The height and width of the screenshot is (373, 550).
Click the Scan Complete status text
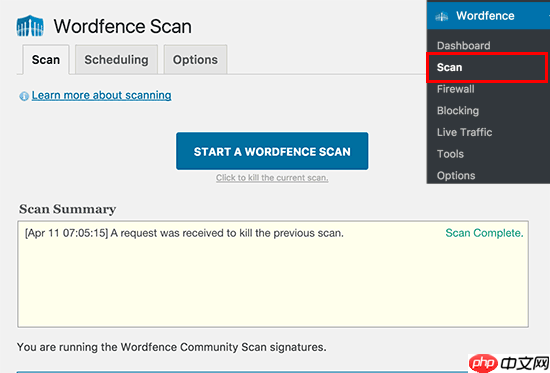484,233
